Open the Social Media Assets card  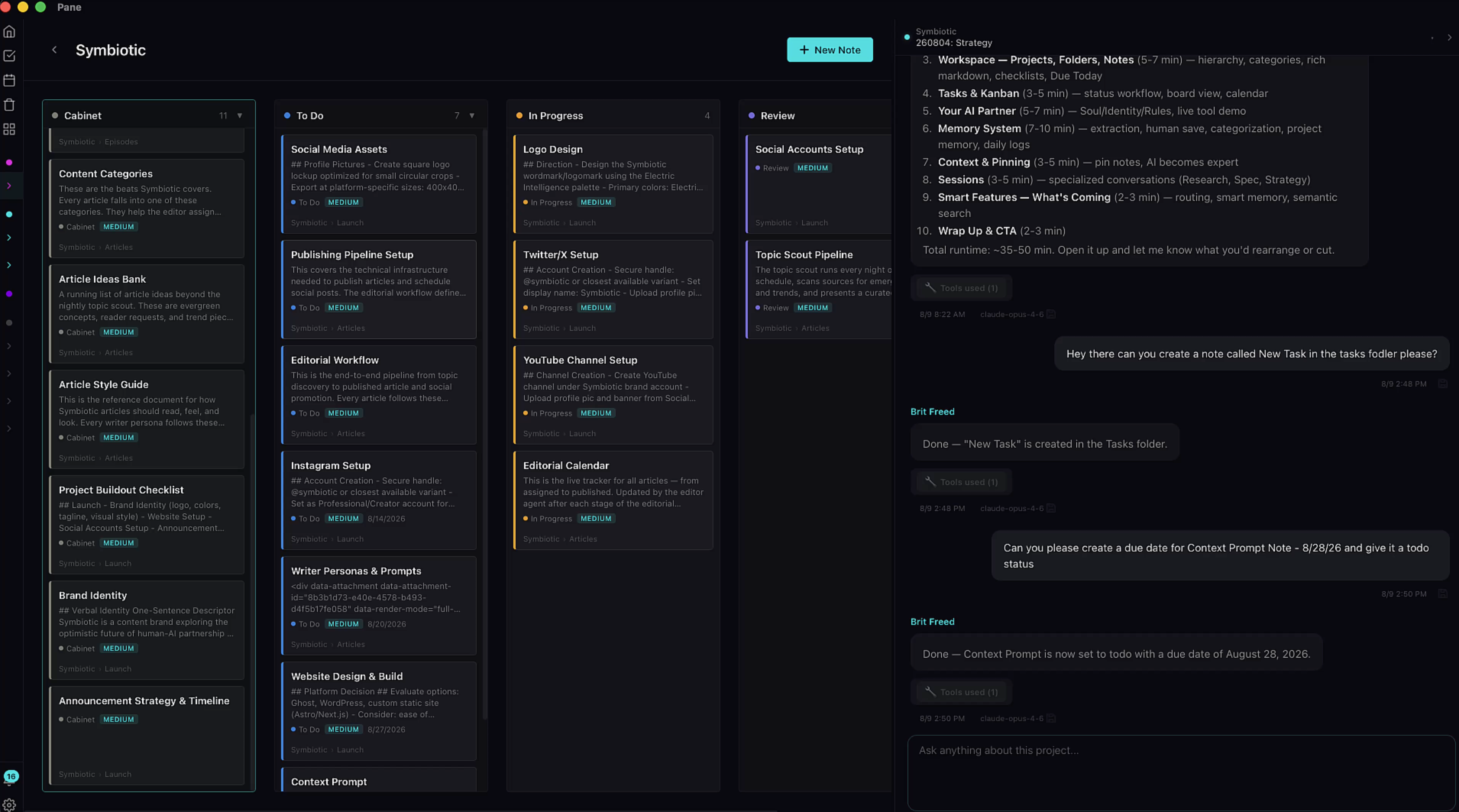pos(379,184)
